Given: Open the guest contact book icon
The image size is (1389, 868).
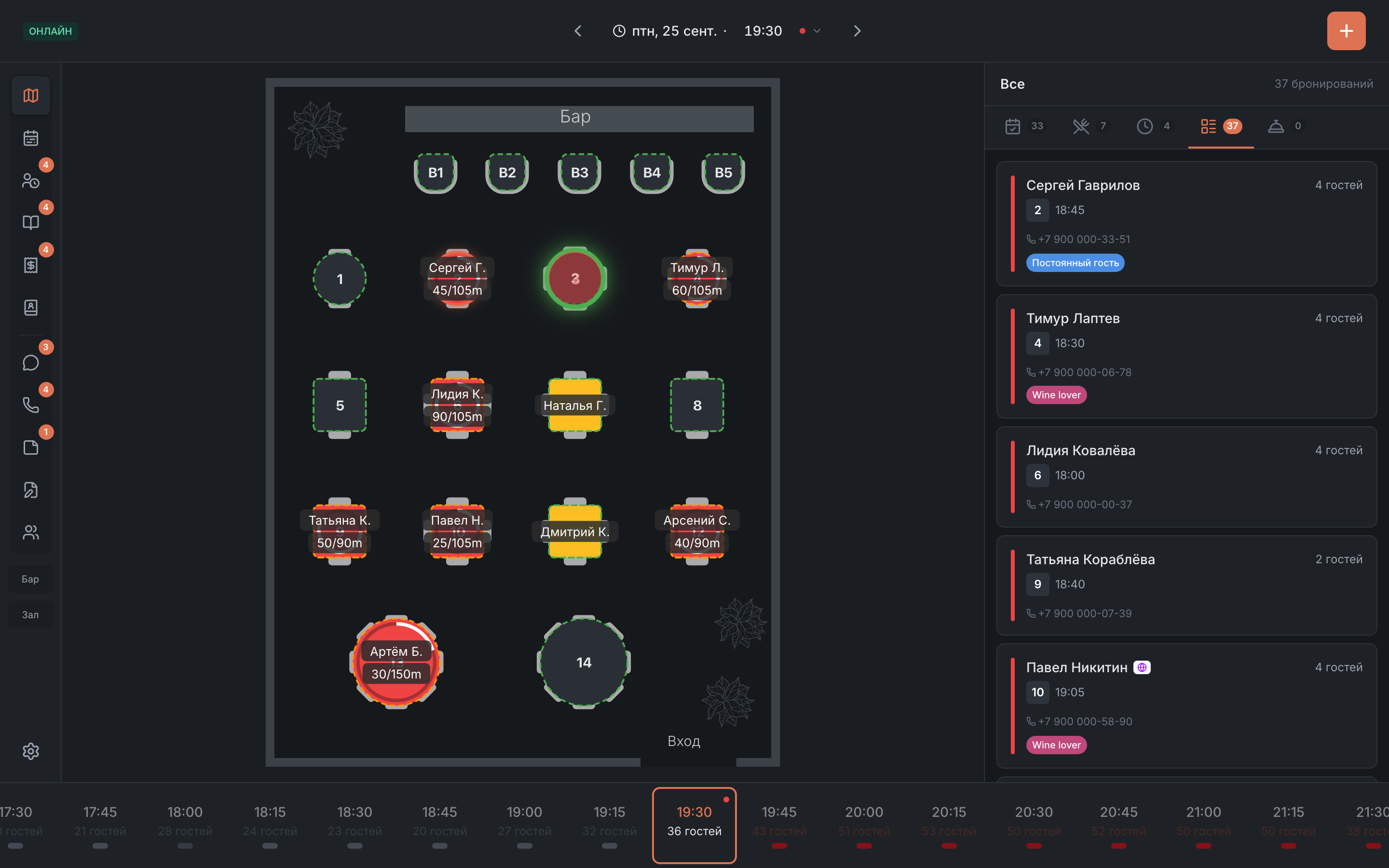Looking at the screenshot, I should 31,308.
